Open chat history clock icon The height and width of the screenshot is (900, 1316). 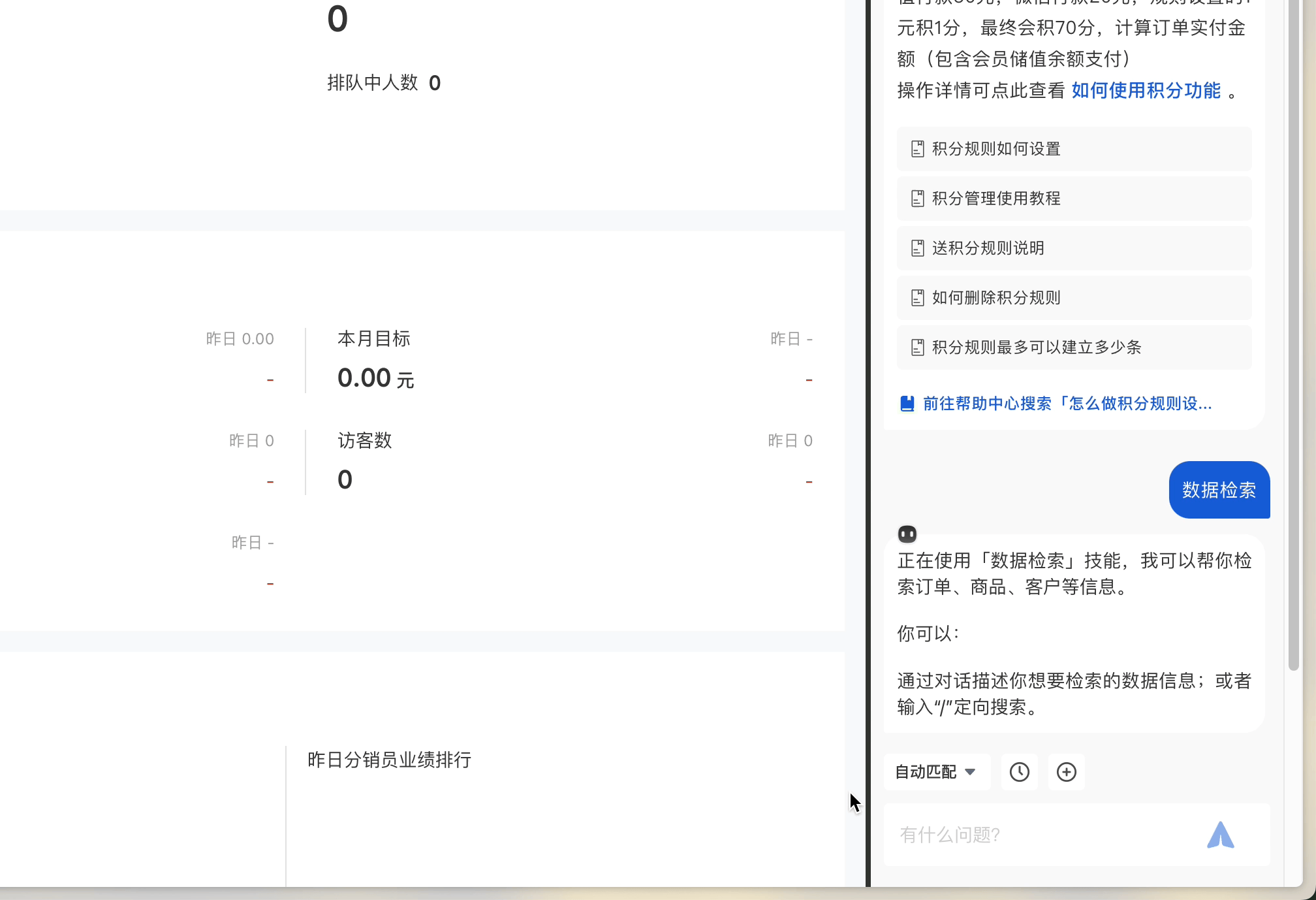tap(1019, 772)
